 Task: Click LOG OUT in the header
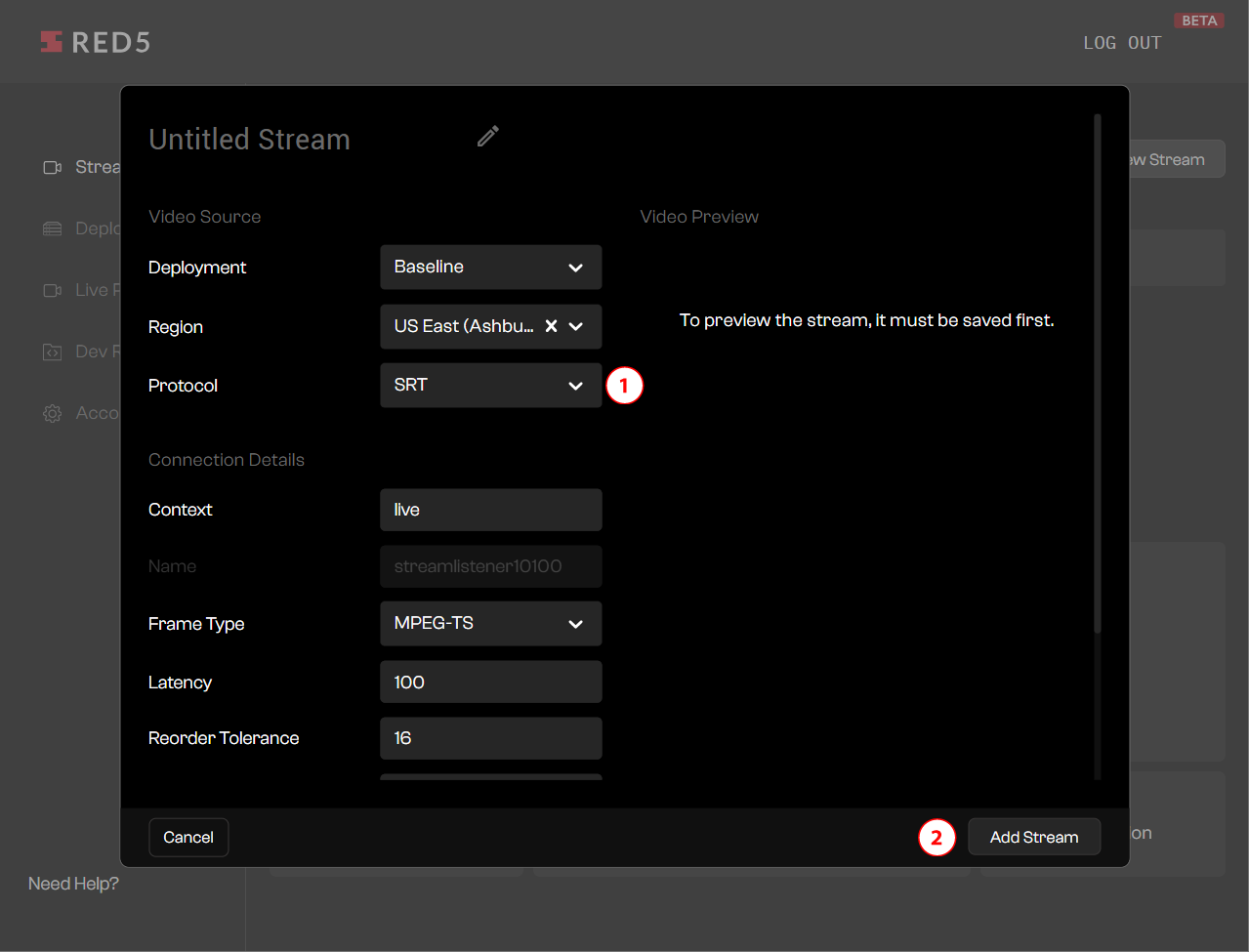(1122, 43)
